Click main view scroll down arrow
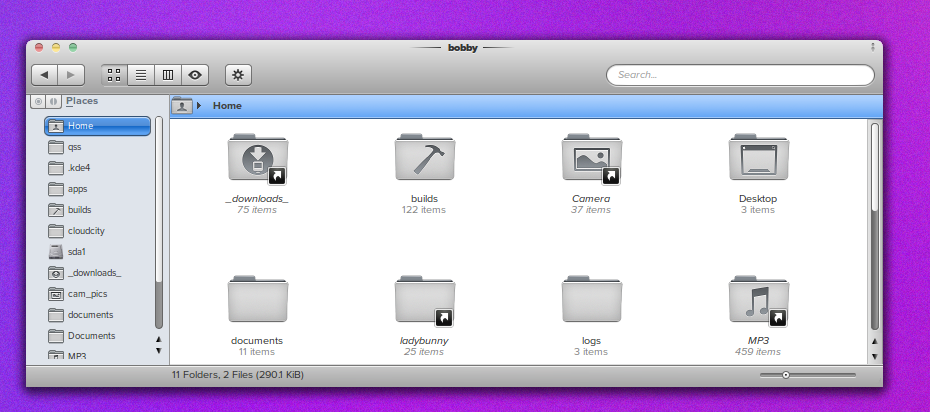This screenshot has height=412, width=930. [x=875, y=356]
